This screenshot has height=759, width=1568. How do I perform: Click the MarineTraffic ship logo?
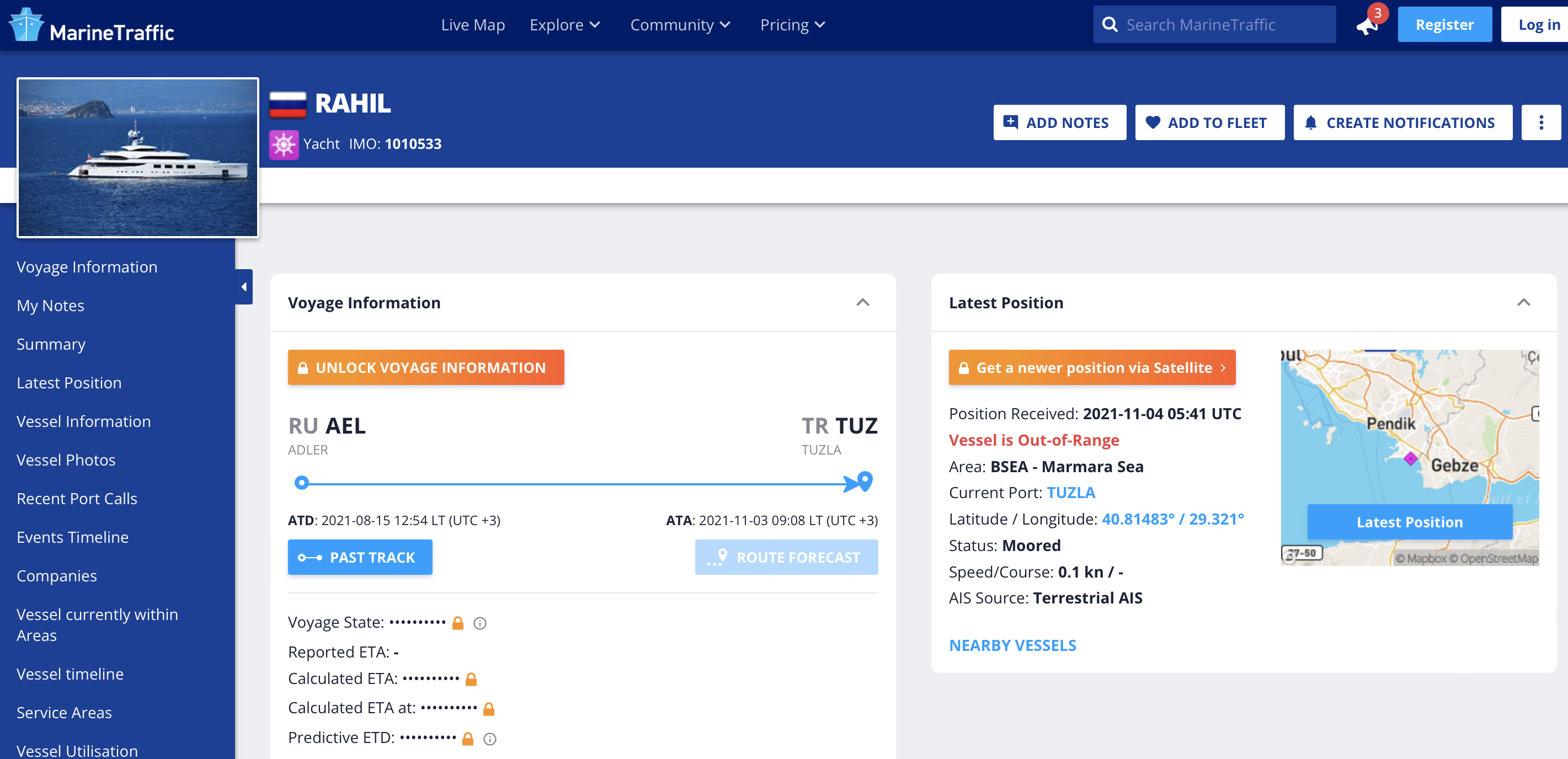[25, 25]
